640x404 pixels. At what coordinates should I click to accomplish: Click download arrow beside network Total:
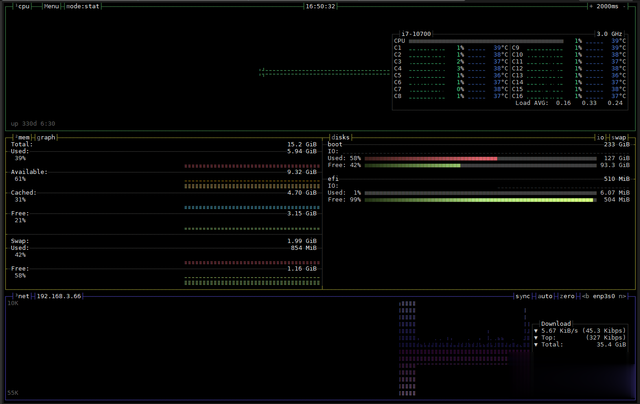(536, 345)
